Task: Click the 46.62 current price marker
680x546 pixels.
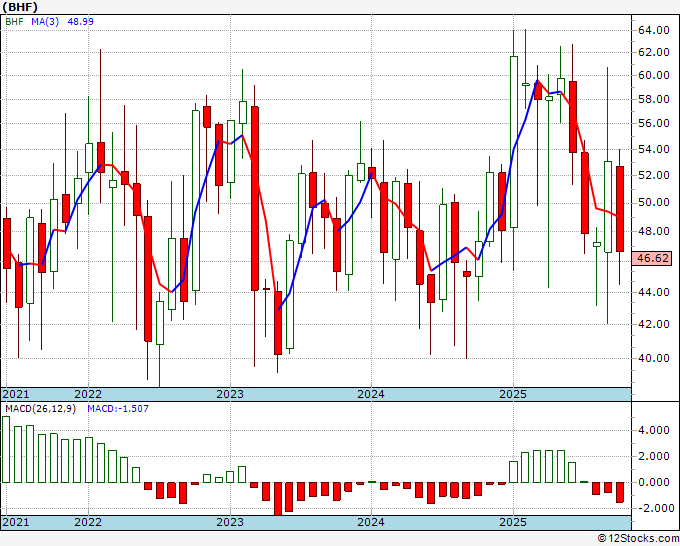Action: 654,258
